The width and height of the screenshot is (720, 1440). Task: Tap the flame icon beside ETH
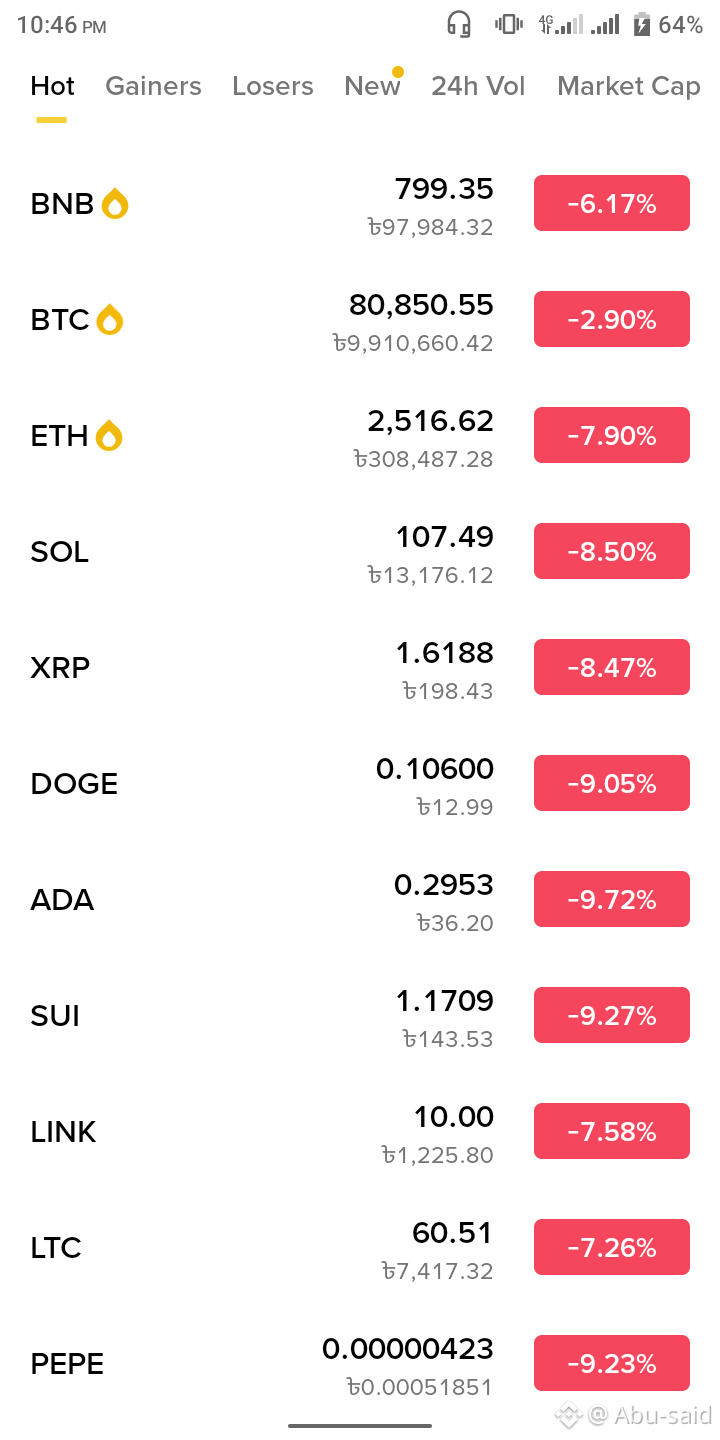coord(108,436)
